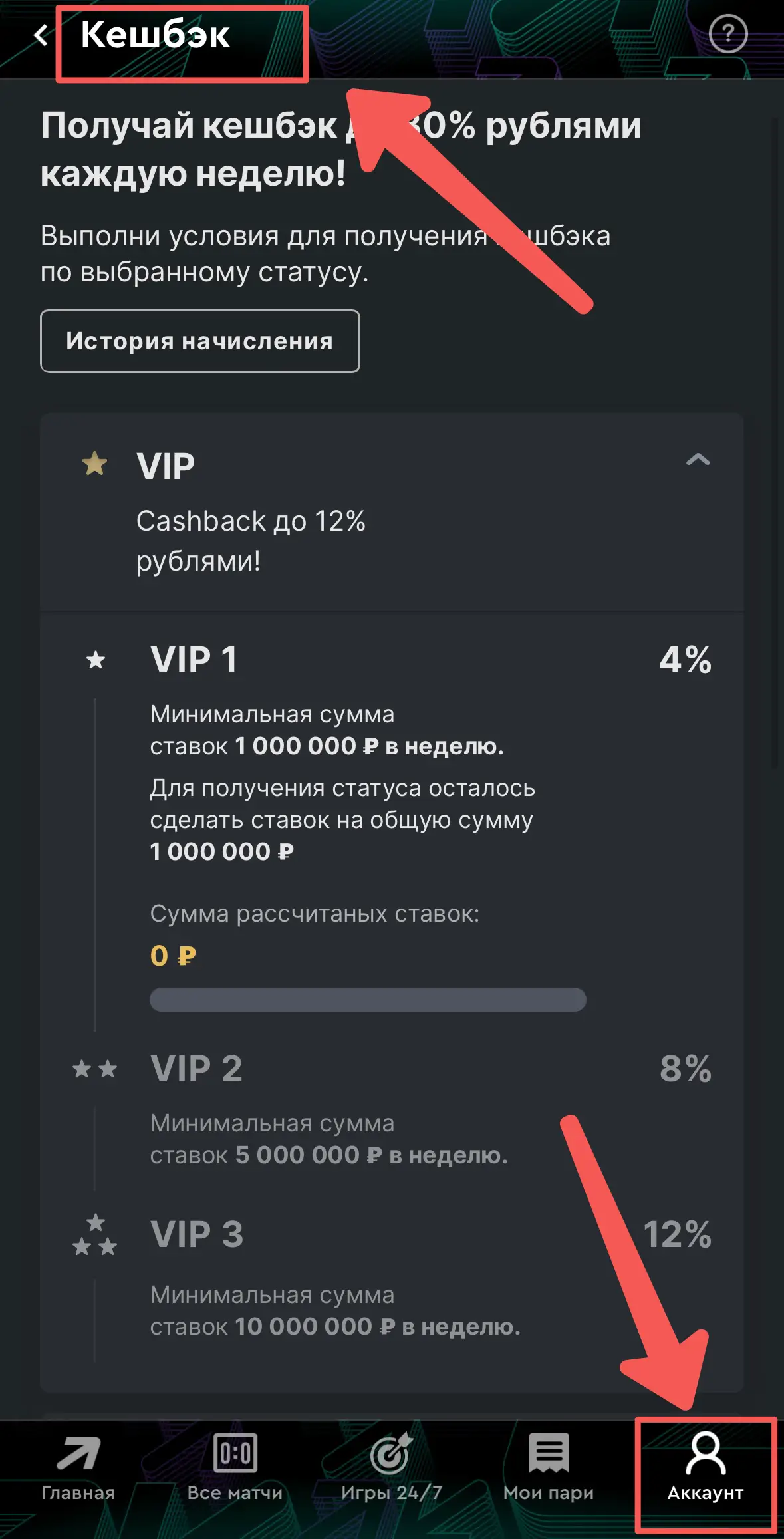Viewport: 784px width, 1539px height.
Task: Select the VIP 1 single star icon
Action: [95, 660]
